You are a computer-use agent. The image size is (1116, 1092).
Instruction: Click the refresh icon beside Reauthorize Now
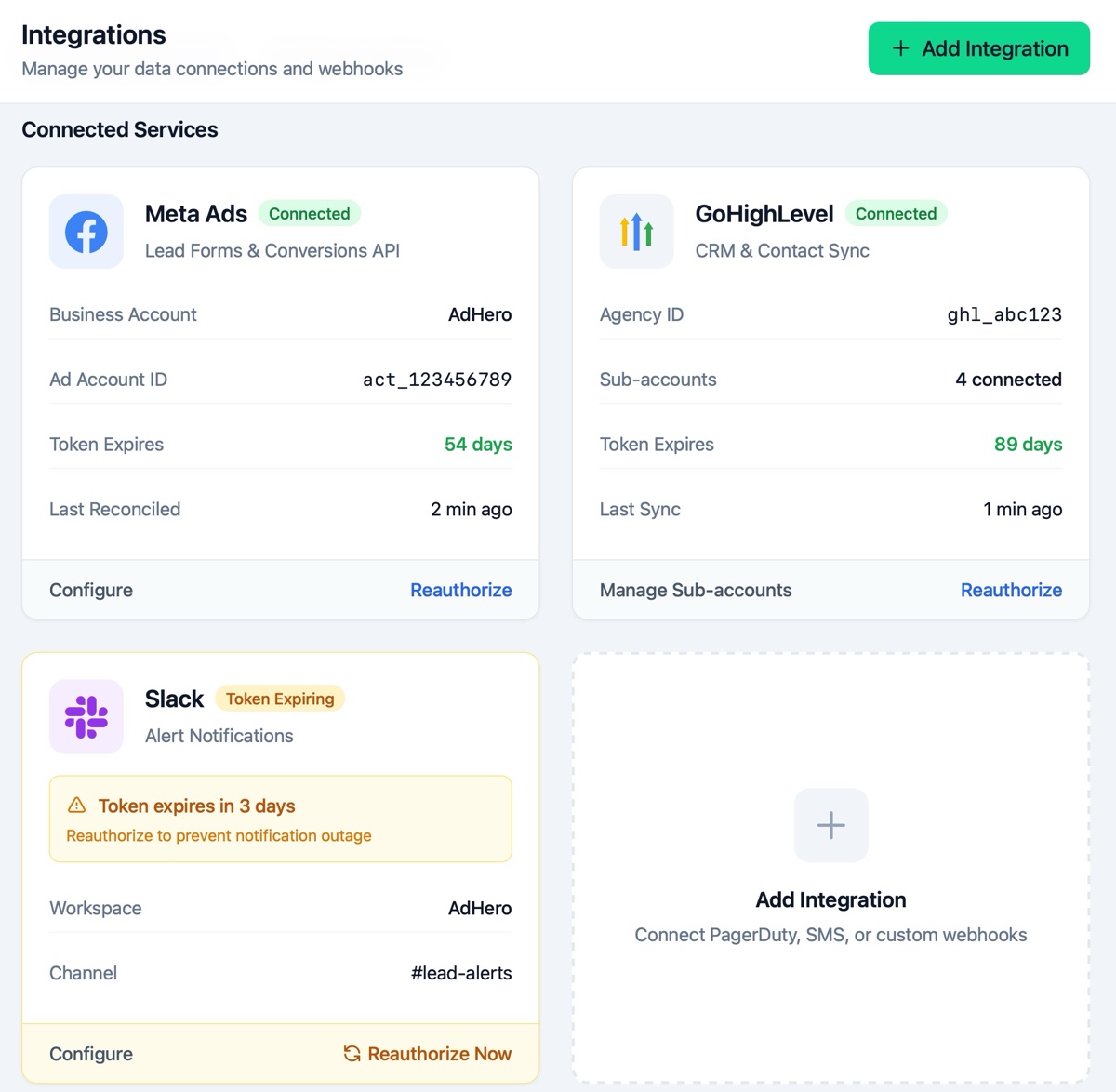pos(352,1053)
